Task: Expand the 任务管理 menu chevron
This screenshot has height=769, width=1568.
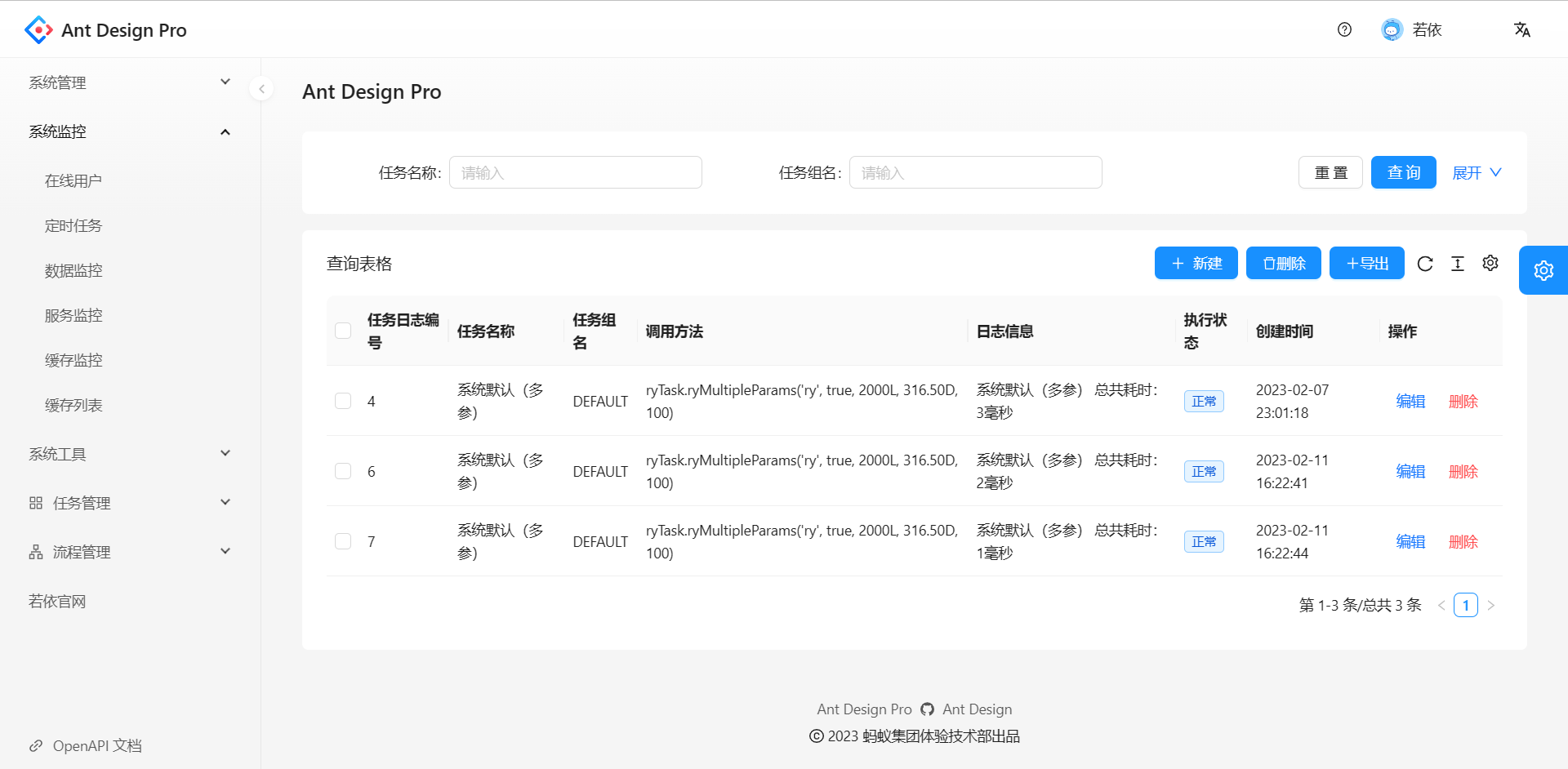Action: tap(225, 503)
